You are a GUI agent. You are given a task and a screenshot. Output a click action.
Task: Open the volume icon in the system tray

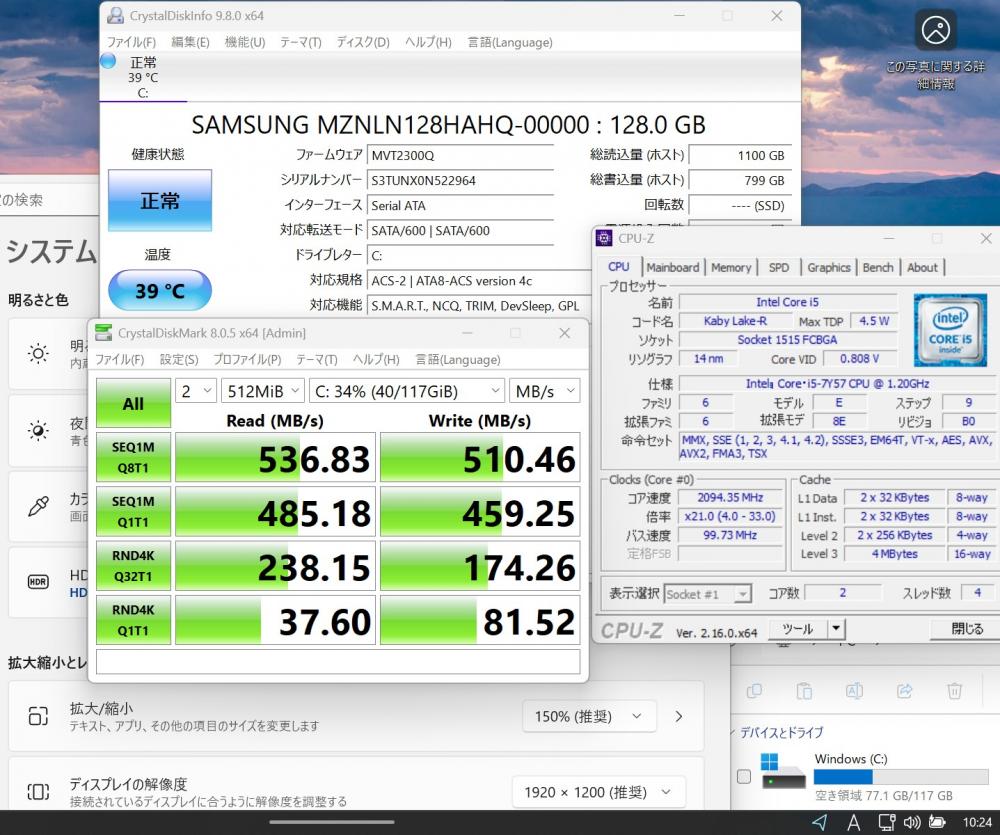click(911, 822)
